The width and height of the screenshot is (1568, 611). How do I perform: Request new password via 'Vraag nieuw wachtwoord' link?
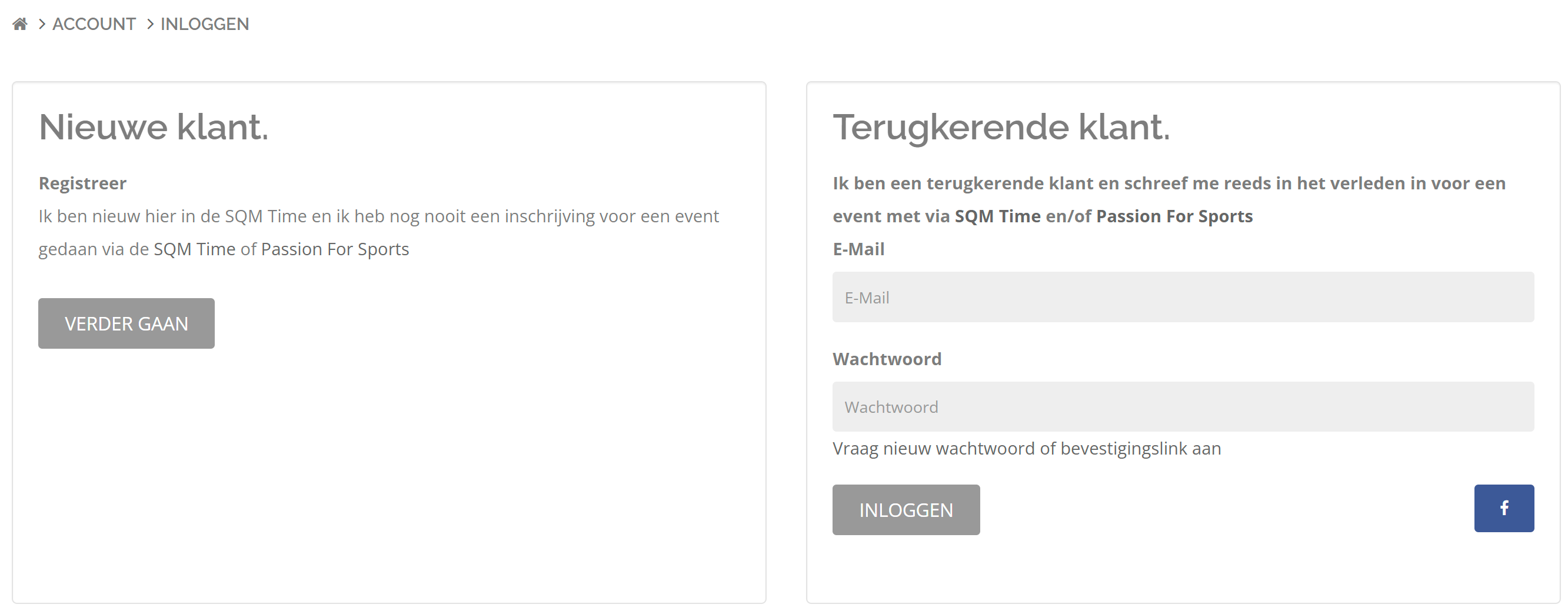(x=1026, y=449)
